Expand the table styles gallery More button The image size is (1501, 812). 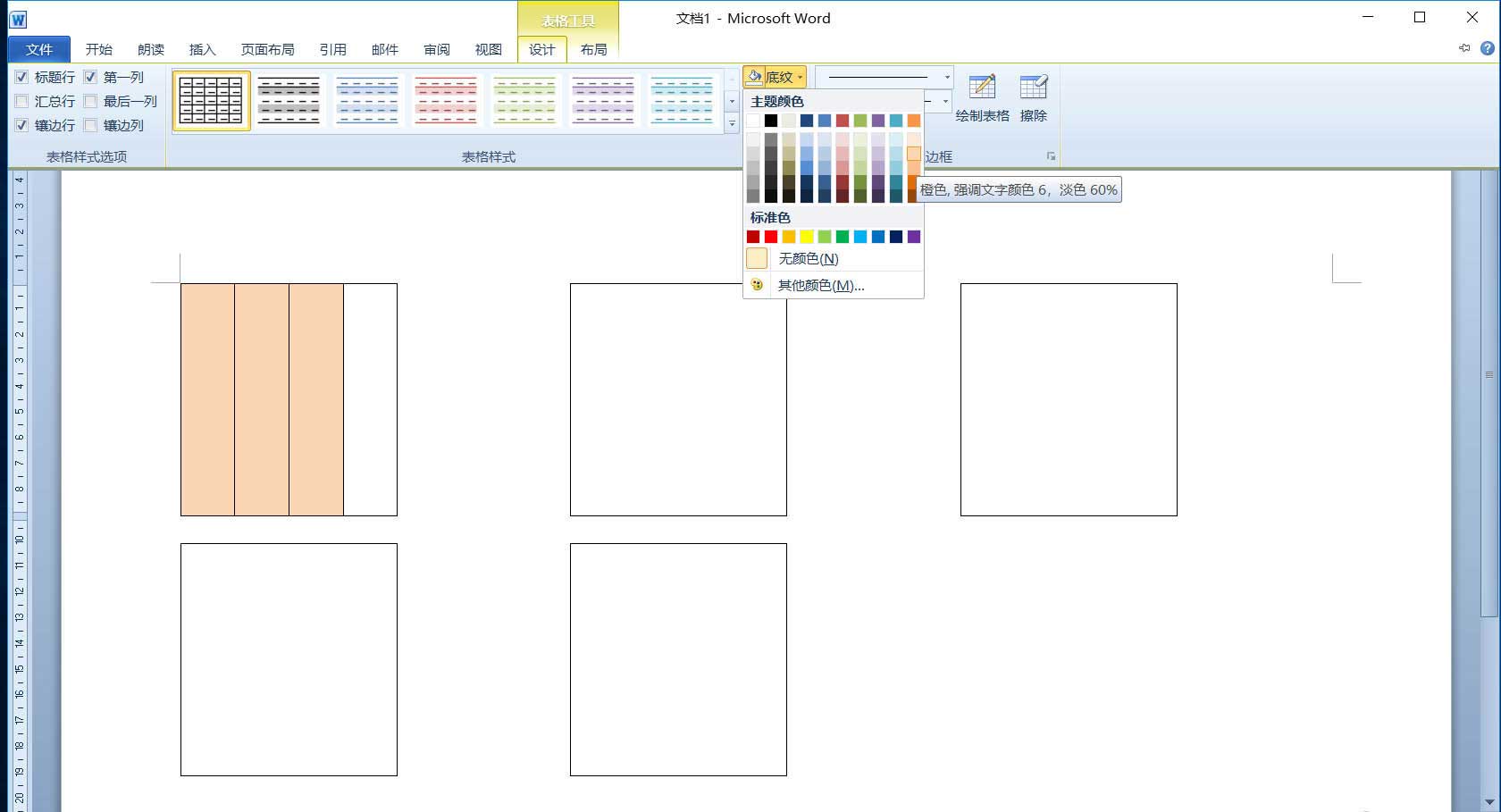tap(732, 123)
